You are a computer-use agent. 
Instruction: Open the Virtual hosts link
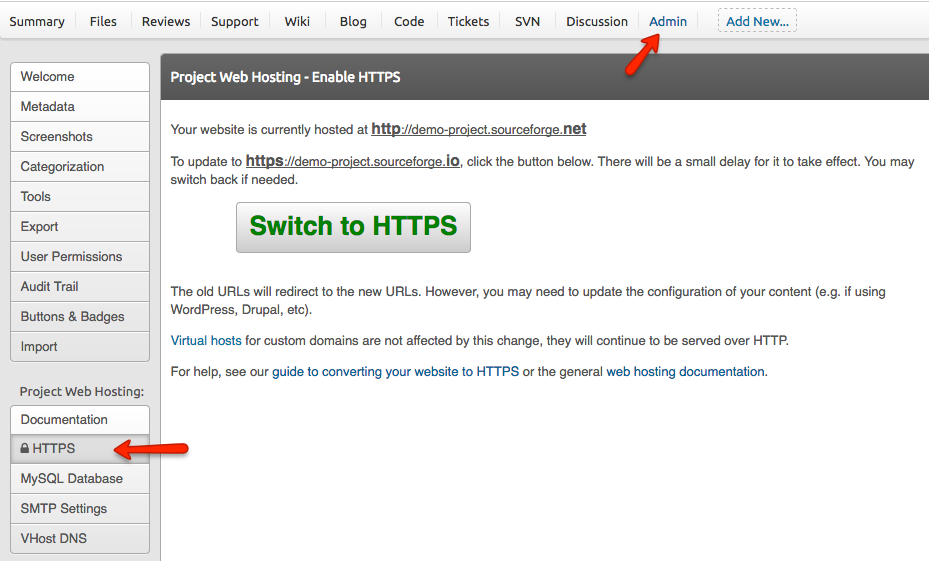[x=206, y=340]
